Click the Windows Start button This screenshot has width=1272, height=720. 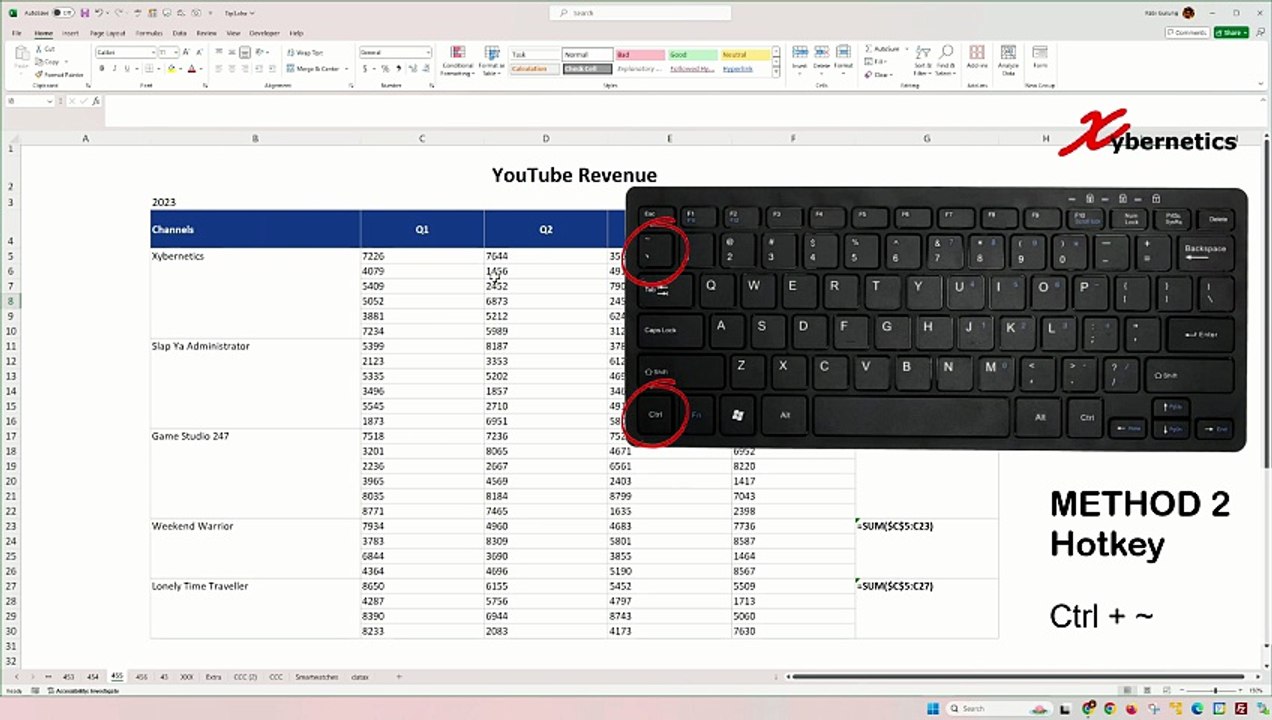pyautogui.click(x=933, y=709)
